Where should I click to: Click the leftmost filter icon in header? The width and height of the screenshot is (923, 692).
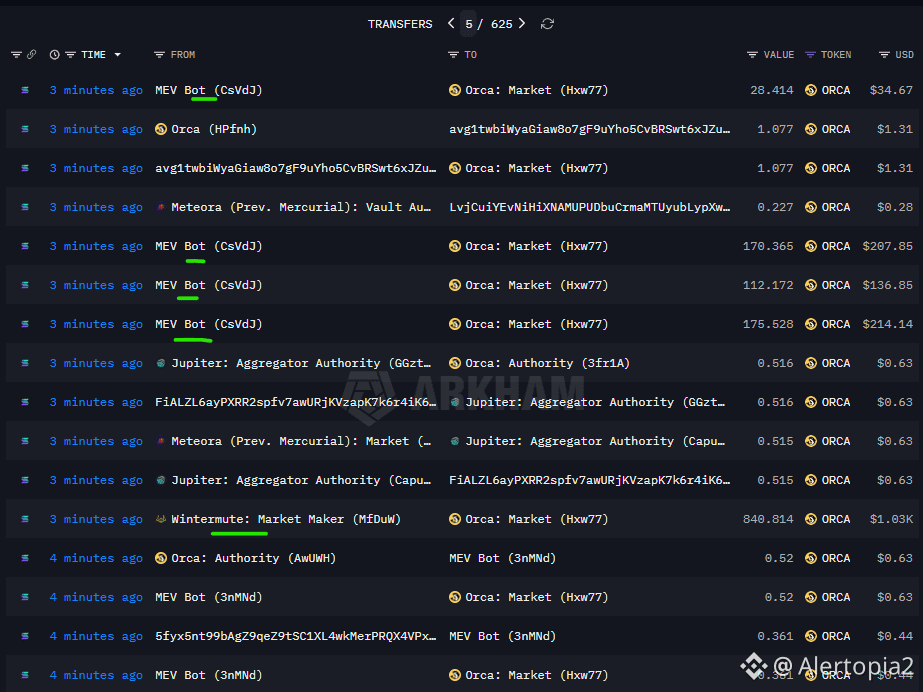click(16, 55)
